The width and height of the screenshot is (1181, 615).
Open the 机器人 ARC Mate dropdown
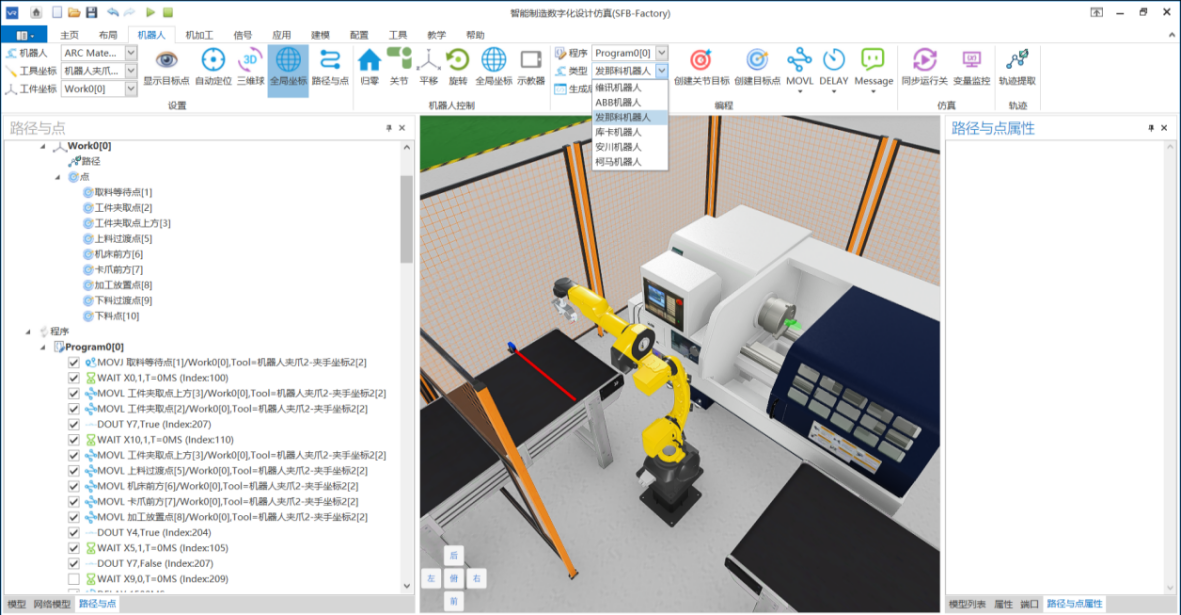pyautogui.click(x=130, y=53)
